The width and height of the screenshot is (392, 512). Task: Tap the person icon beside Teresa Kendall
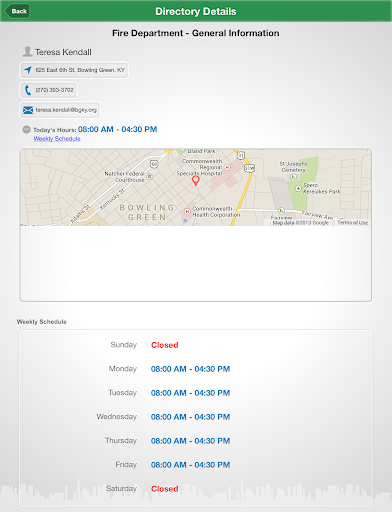point(27,52)
